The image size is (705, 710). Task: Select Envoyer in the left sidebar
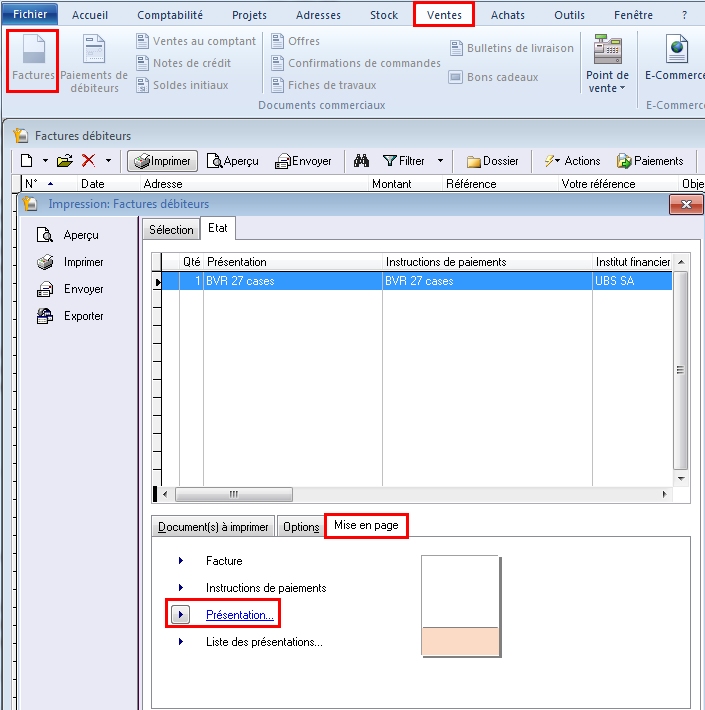pyautogui.click(x=83, y=289)
